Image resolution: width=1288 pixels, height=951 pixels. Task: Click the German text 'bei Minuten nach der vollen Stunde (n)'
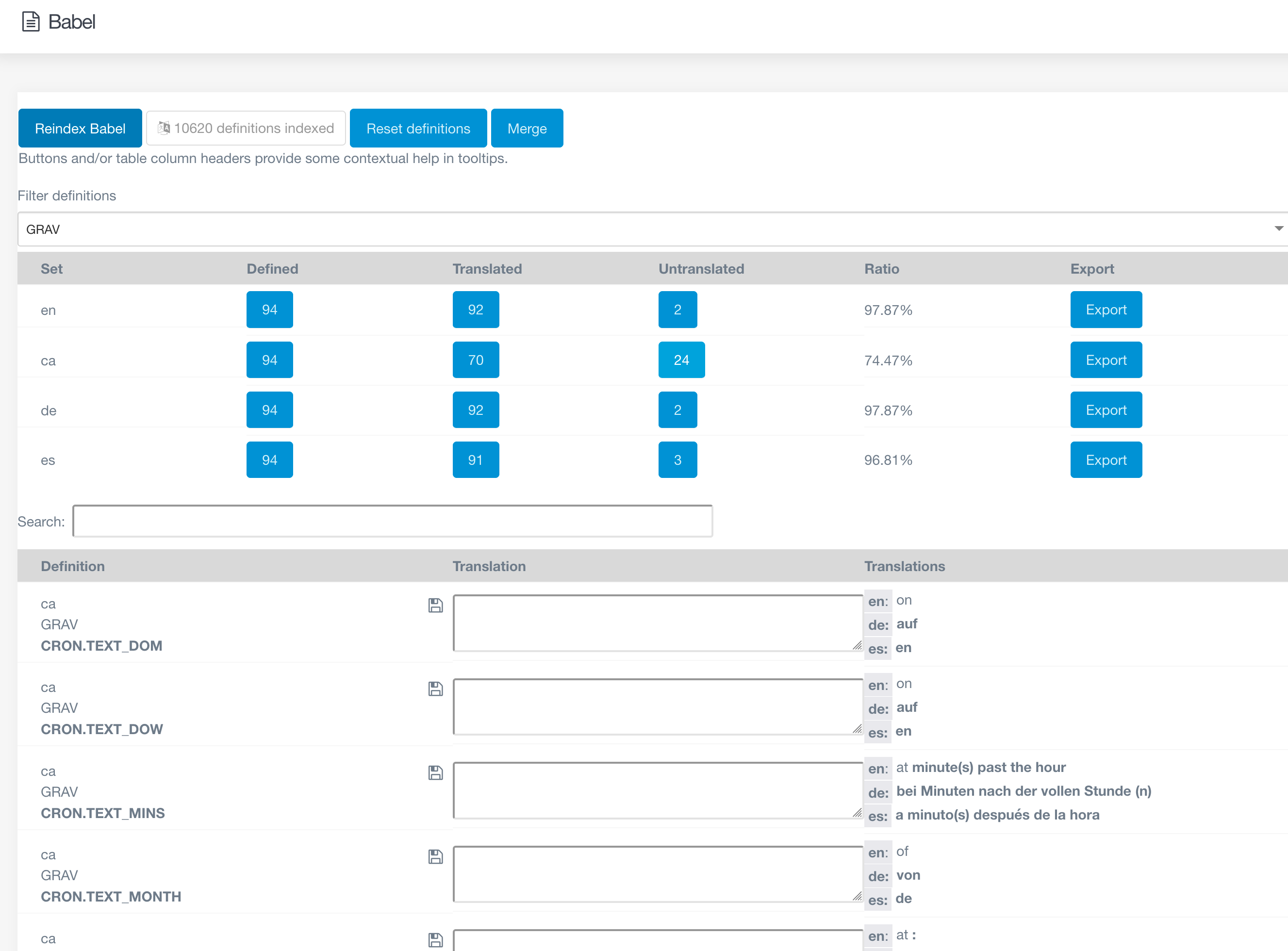click(x=1024, y=791)
